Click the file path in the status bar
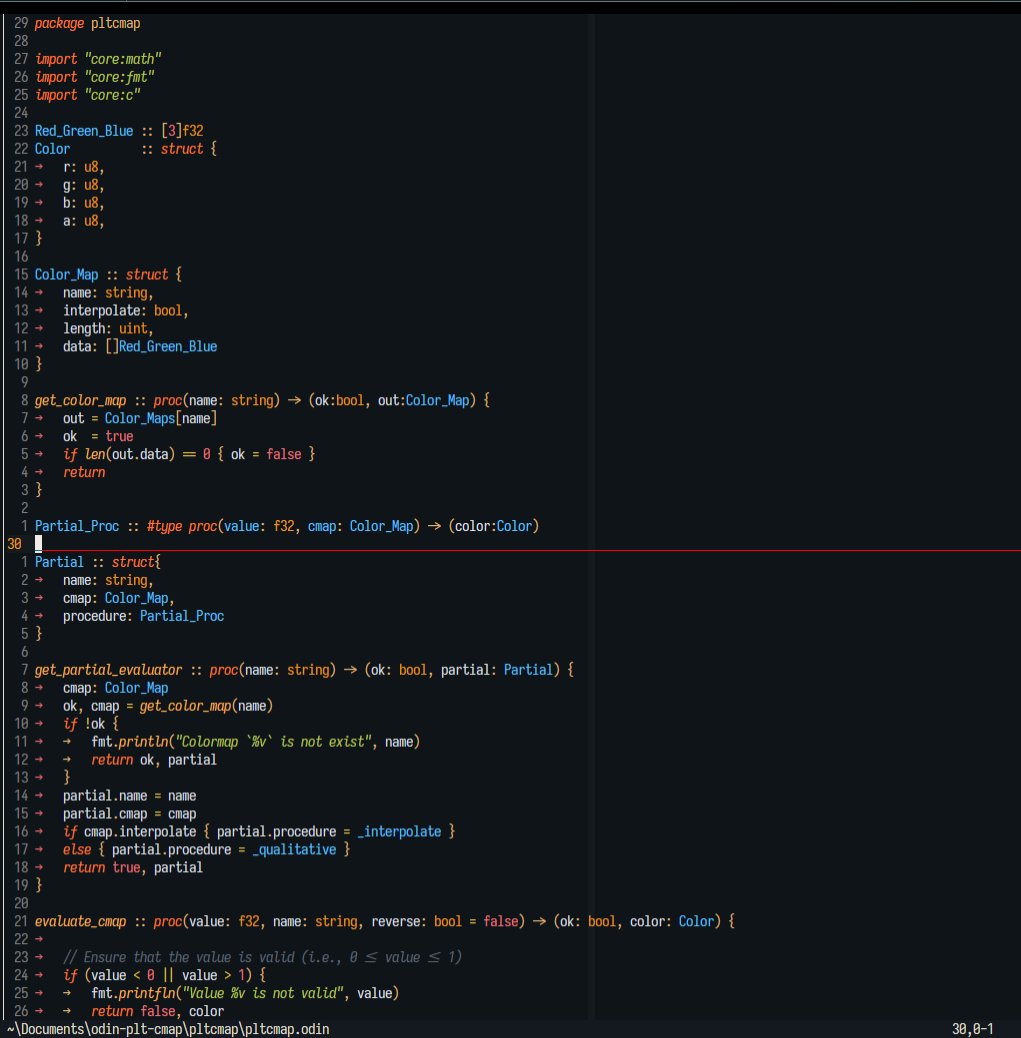This screenshot has height=1038, width=1021. coord(166,1029)
